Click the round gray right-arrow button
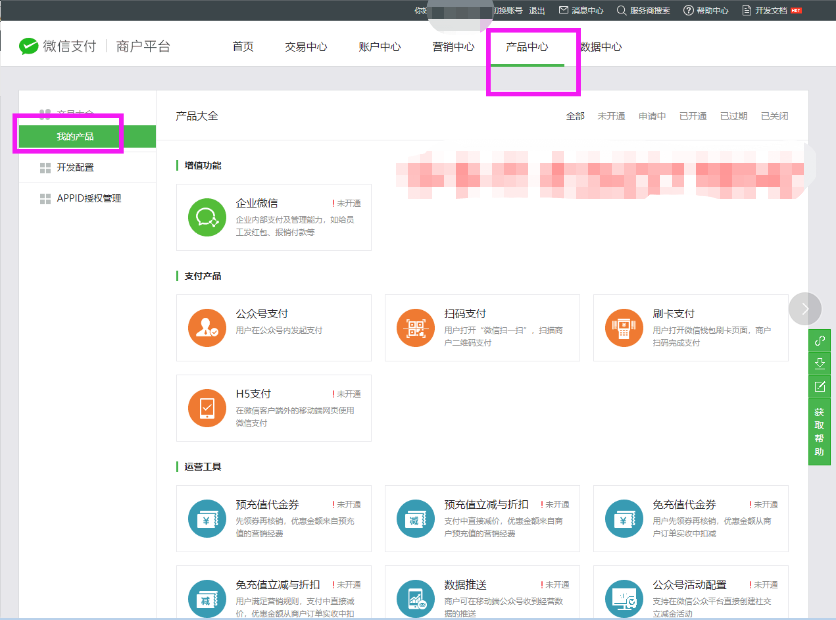The height and width of the screenshot is (620, 836). pyautogui.click(x=805, y=309)
